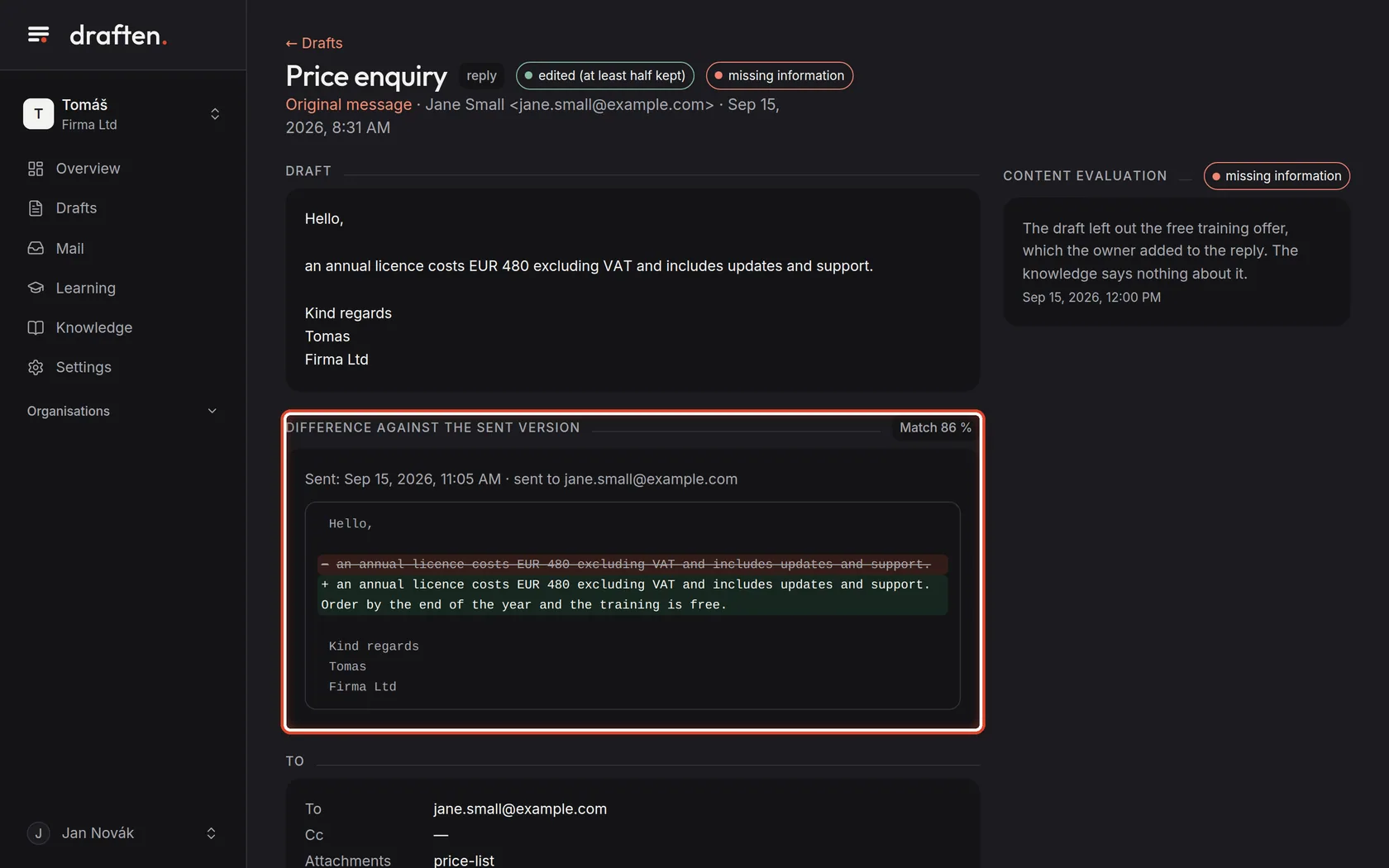This screenshot has height=868, width=1389.
Task: Click the Settings gear icon
Action: tap(36, 367)
